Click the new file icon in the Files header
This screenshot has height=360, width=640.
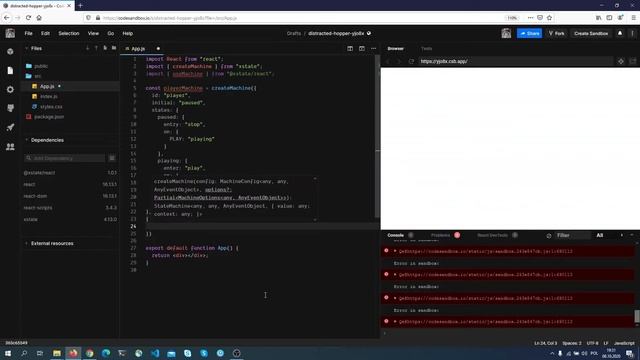[x=105, y=48]
